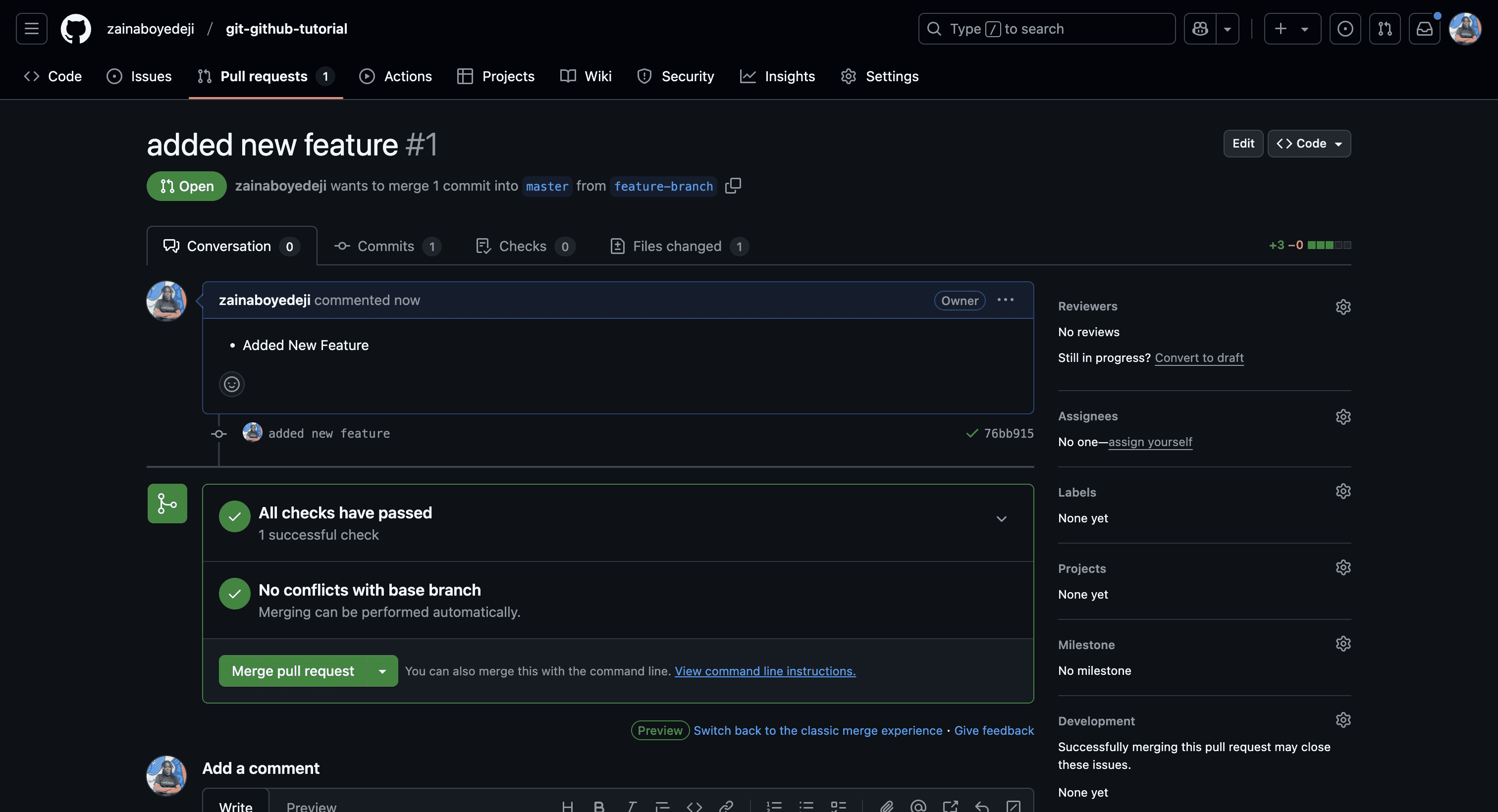Add emoji reaction to comment

pyautogui.click(x=231, y=384)
